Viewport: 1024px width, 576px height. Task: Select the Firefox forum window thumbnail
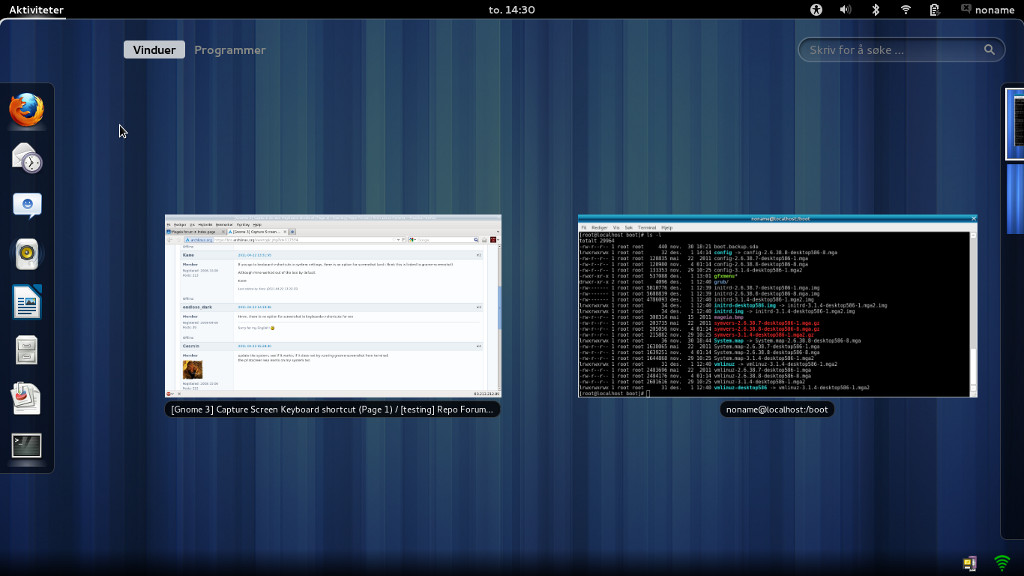333,306
